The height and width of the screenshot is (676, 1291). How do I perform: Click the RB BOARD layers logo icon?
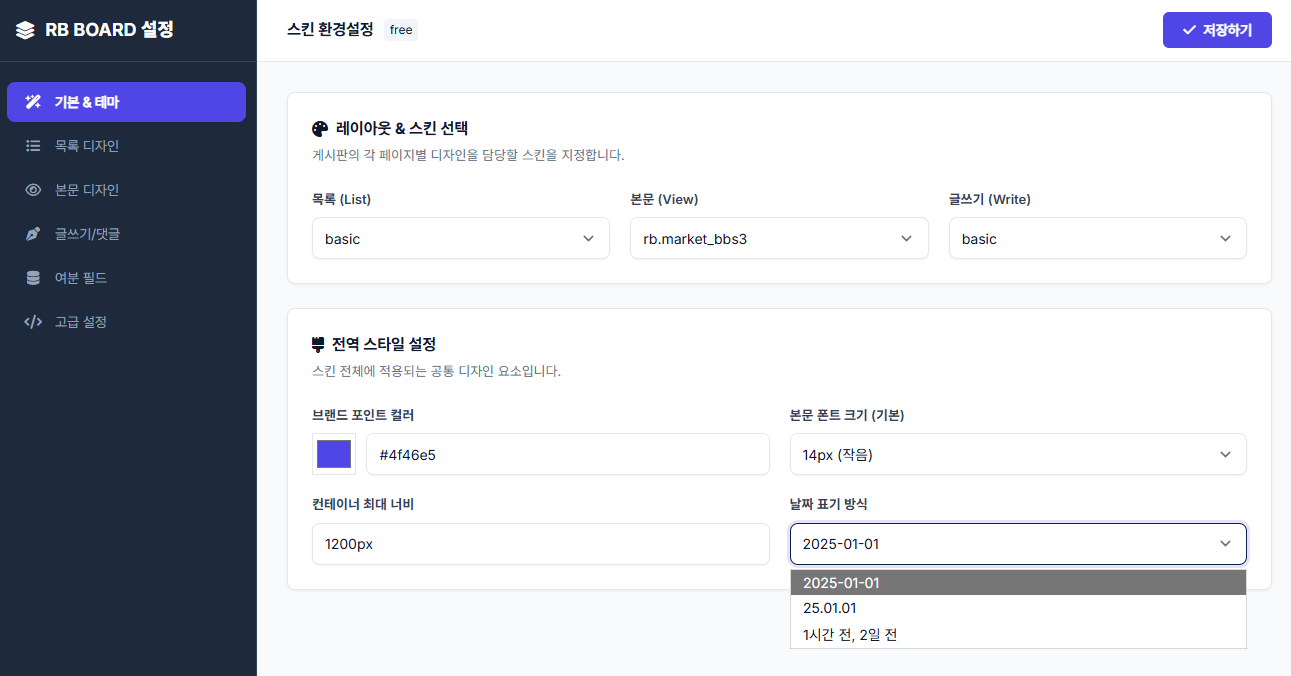point(25,30)
